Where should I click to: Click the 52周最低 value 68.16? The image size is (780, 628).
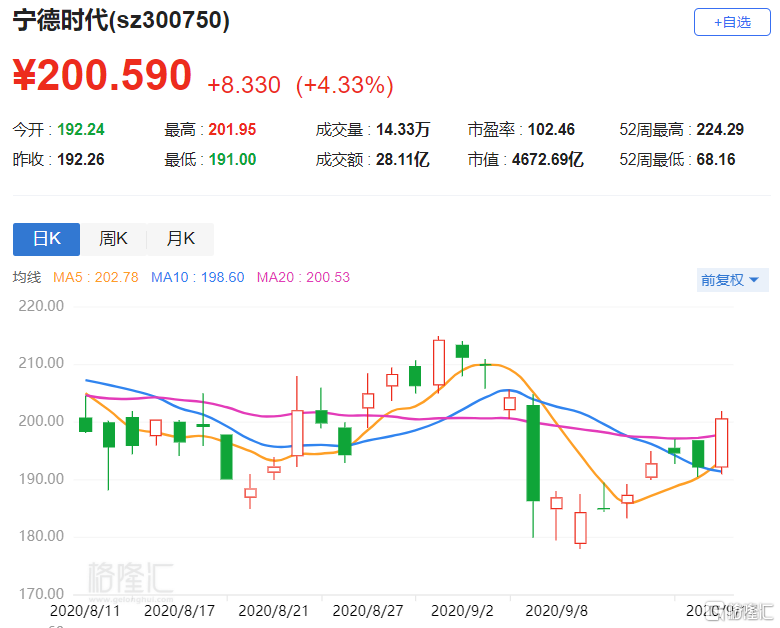[x=716, y=160]
